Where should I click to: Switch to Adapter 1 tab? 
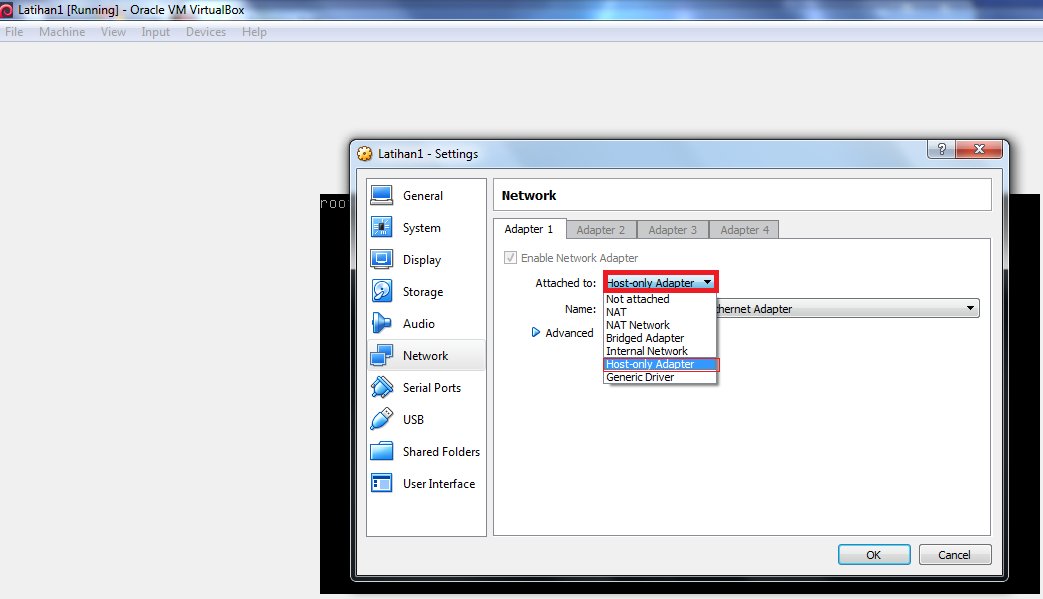[529, 229]
